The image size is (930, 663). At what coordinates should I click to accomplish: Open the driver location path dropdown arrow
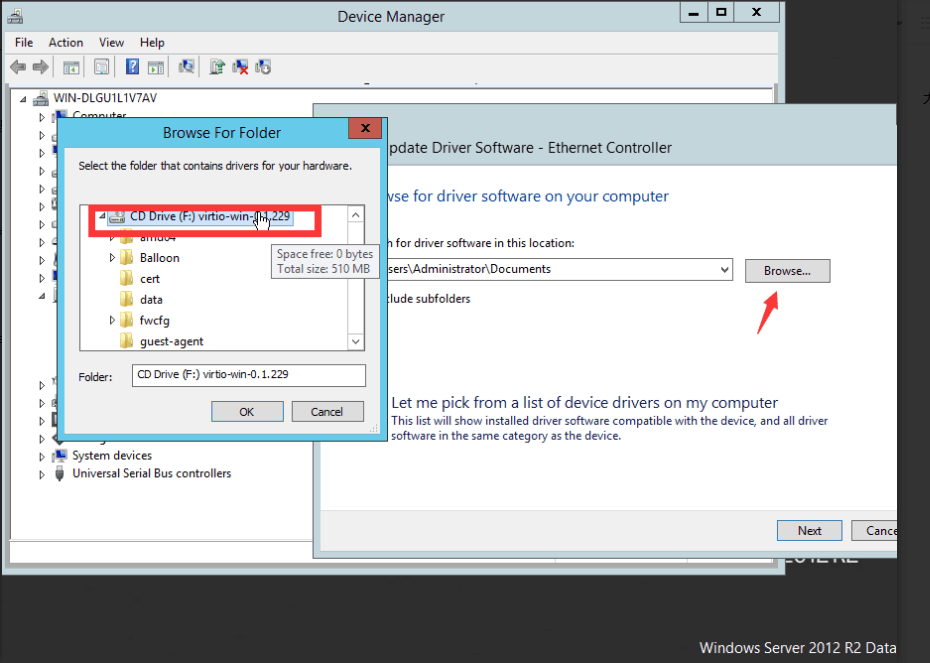click(724, 269)
